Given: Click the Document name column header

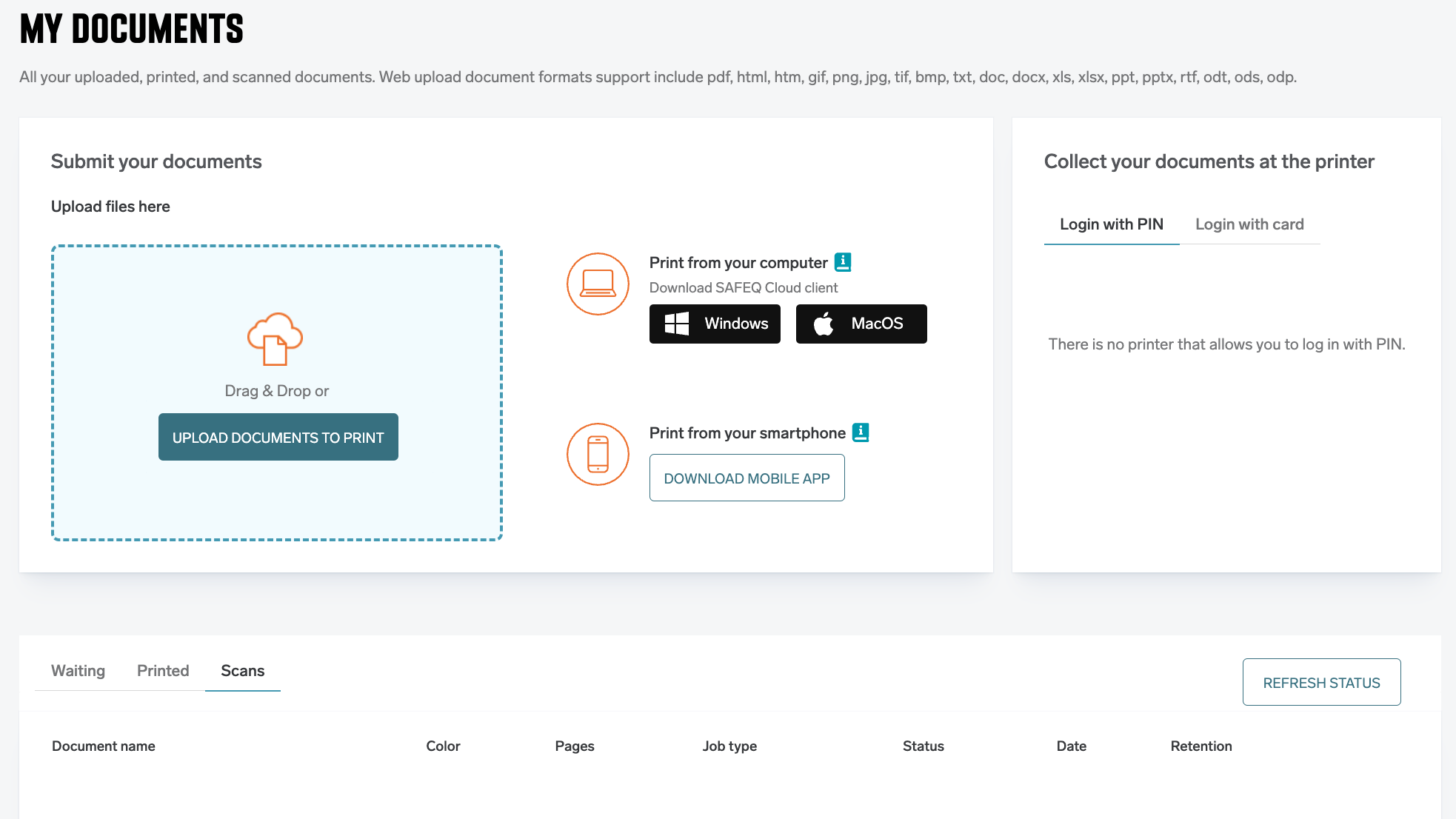Looking at the screenshot, I should point(104,746).
